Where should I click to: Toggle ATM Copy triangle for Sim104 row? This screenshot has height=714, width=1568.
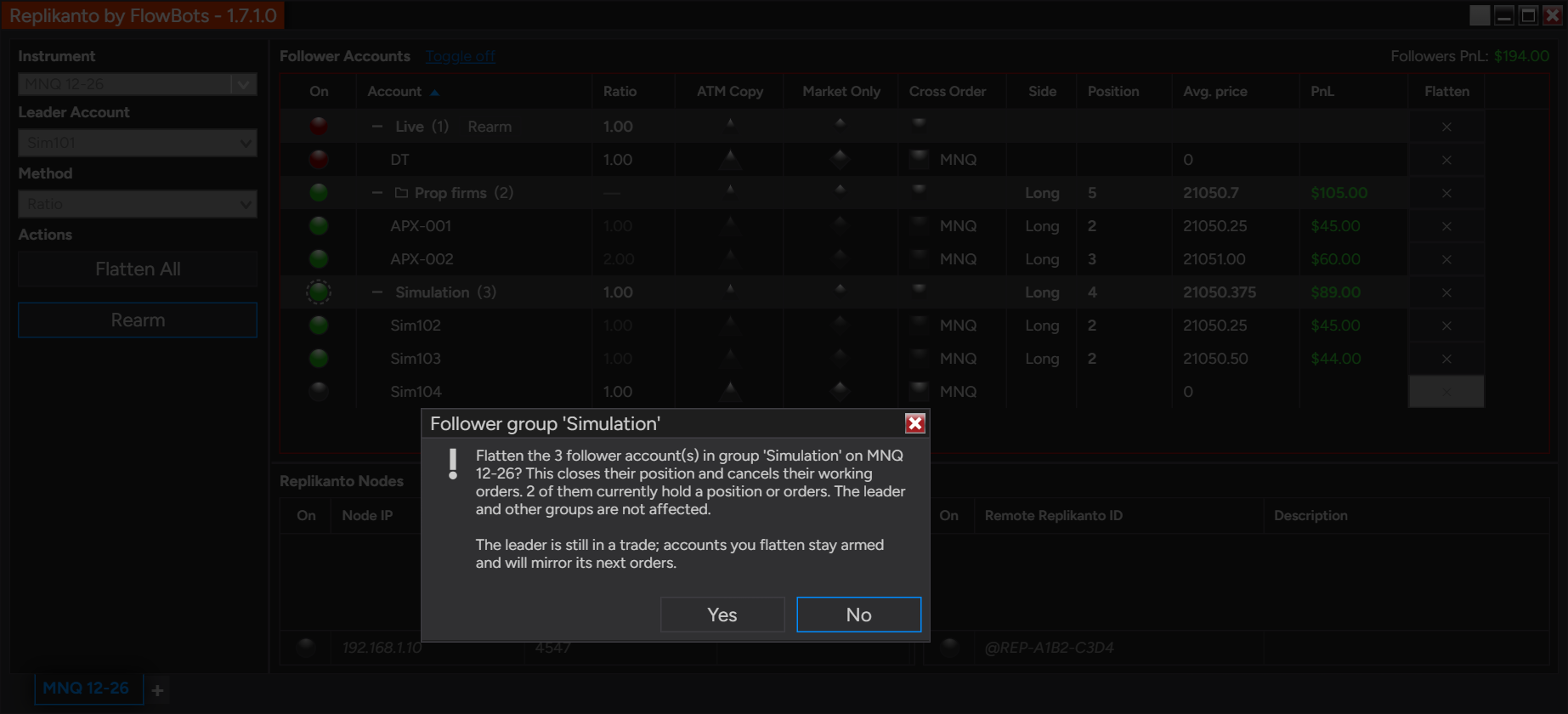(730, 391)
